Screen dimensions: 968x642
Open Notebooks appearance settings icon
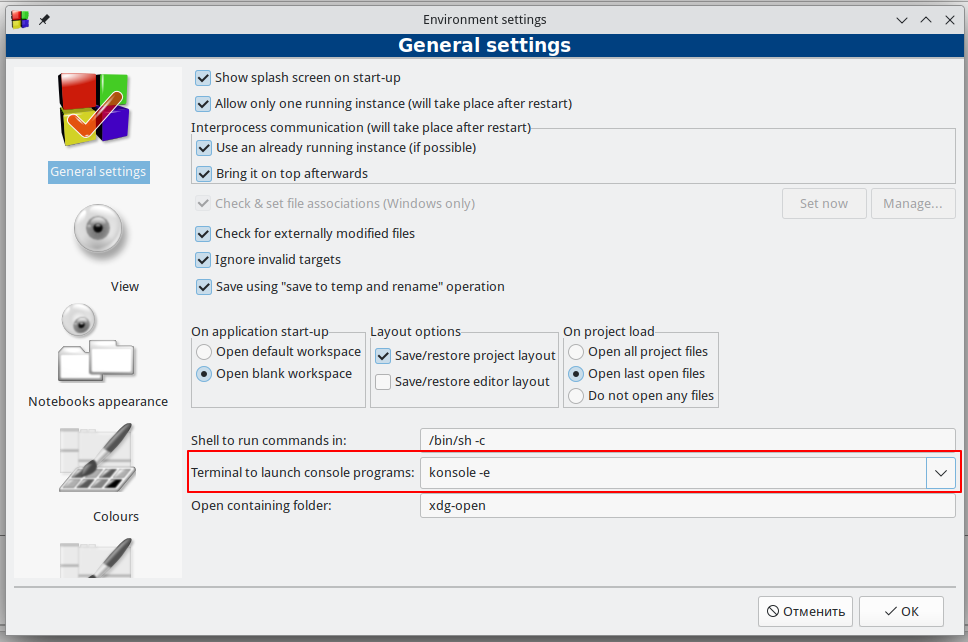click(x=98, y=345)
